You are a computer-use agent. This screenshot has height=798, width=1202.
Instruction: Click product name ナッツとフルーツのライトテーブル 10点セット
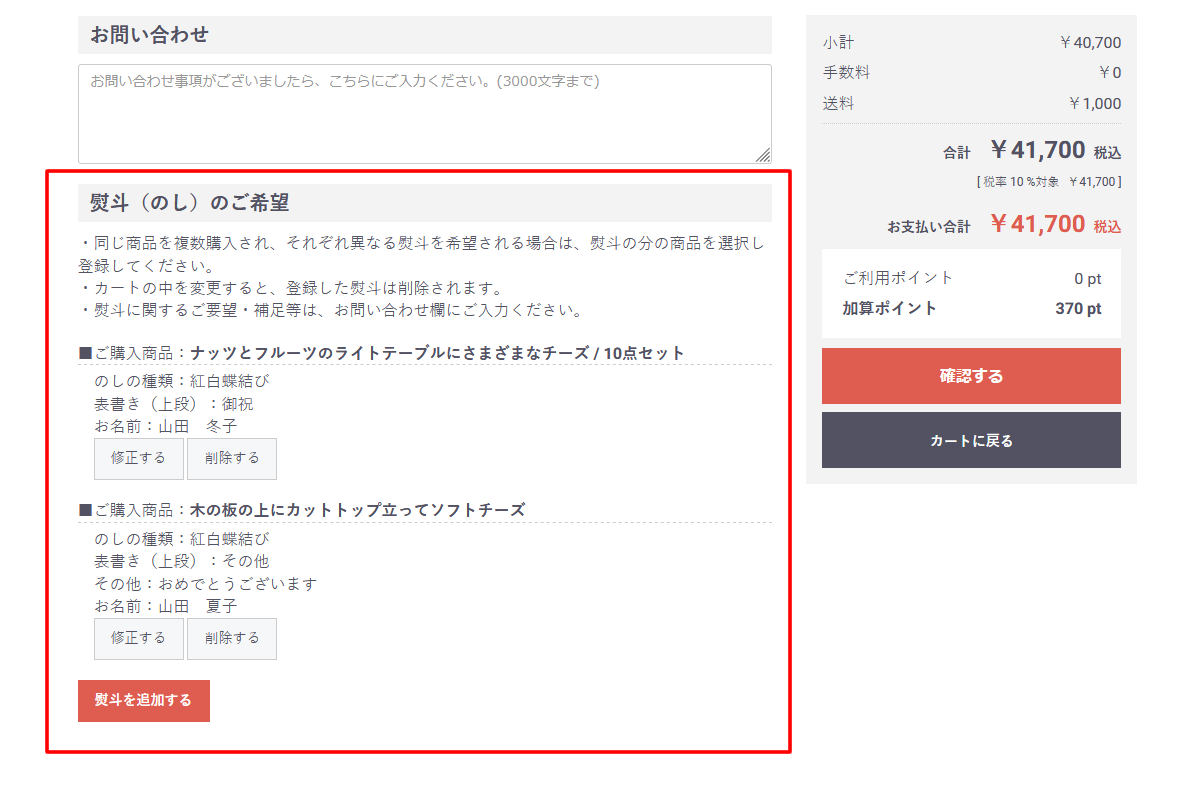click(438, 353)
